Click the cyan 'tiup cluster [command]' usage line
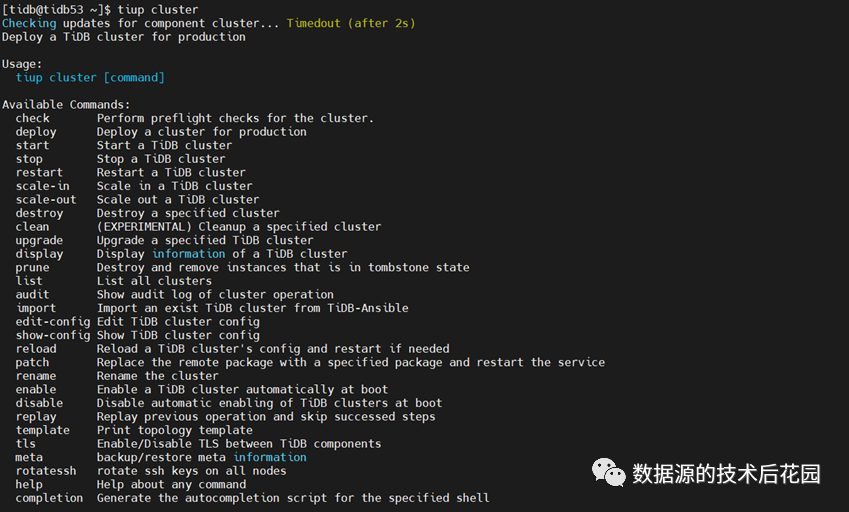 point(90,77)
